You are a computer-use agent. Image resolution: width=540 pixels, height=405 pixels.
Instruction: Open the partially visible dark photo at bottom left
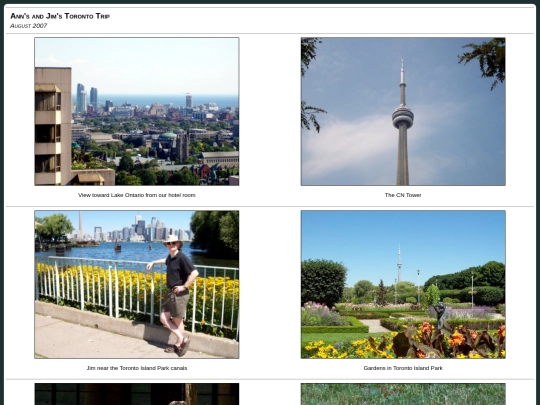coord(137,394)
